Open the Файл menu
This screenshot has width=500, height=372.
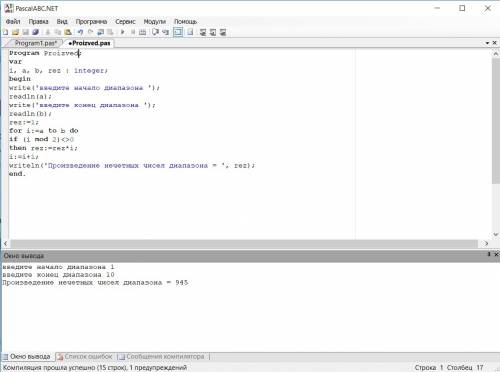click(x=13, y=22)
